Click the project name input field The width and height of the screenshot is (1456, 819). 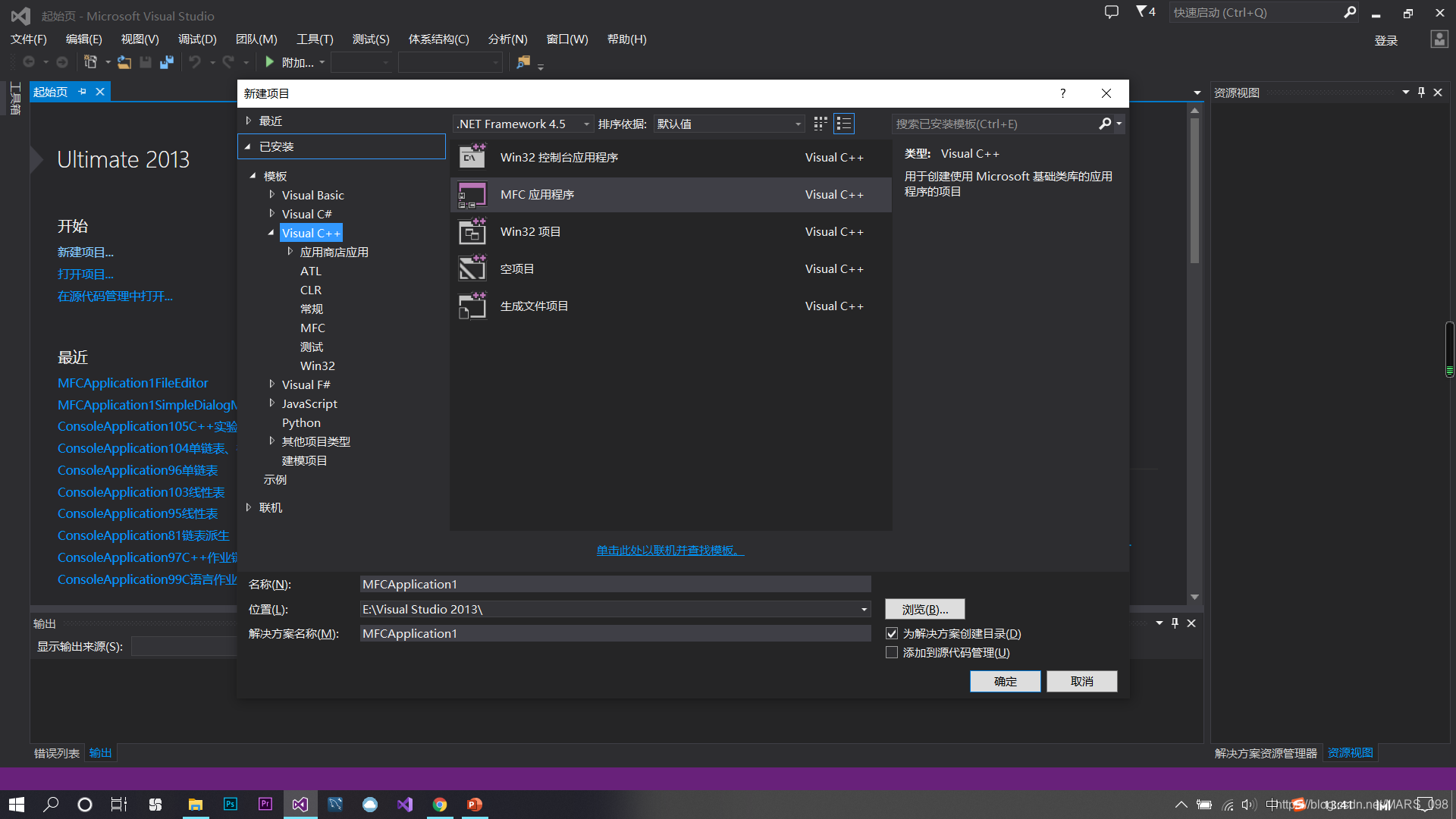[614, 585]
